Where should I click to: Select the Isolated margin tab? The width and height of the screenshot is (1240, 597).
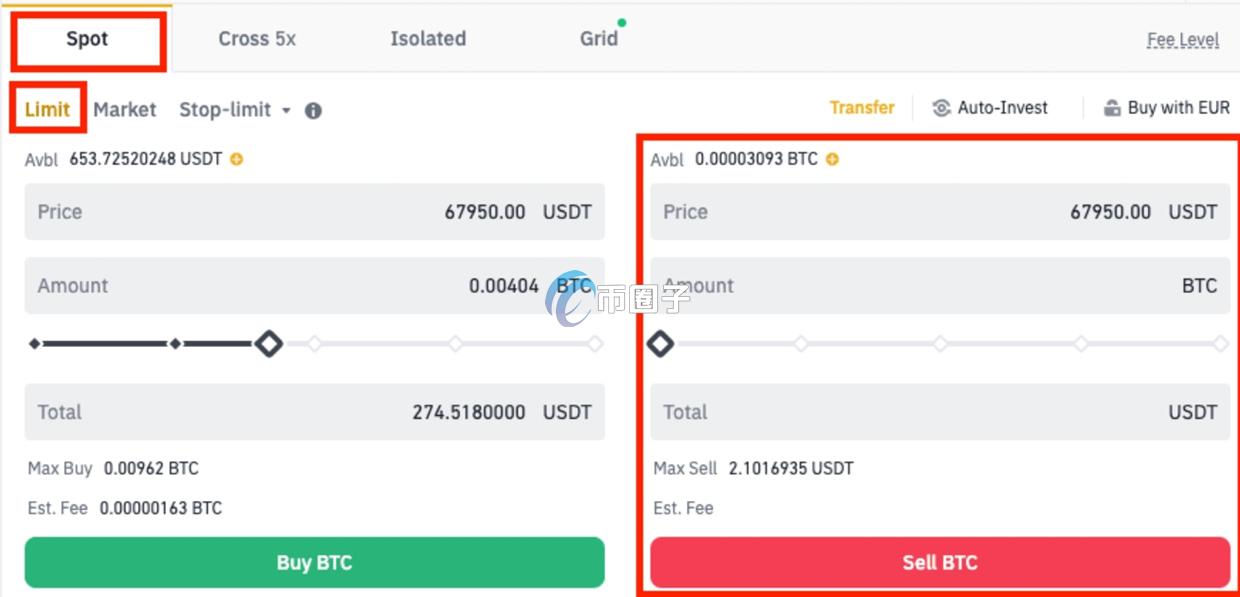(x=428, y=39)
